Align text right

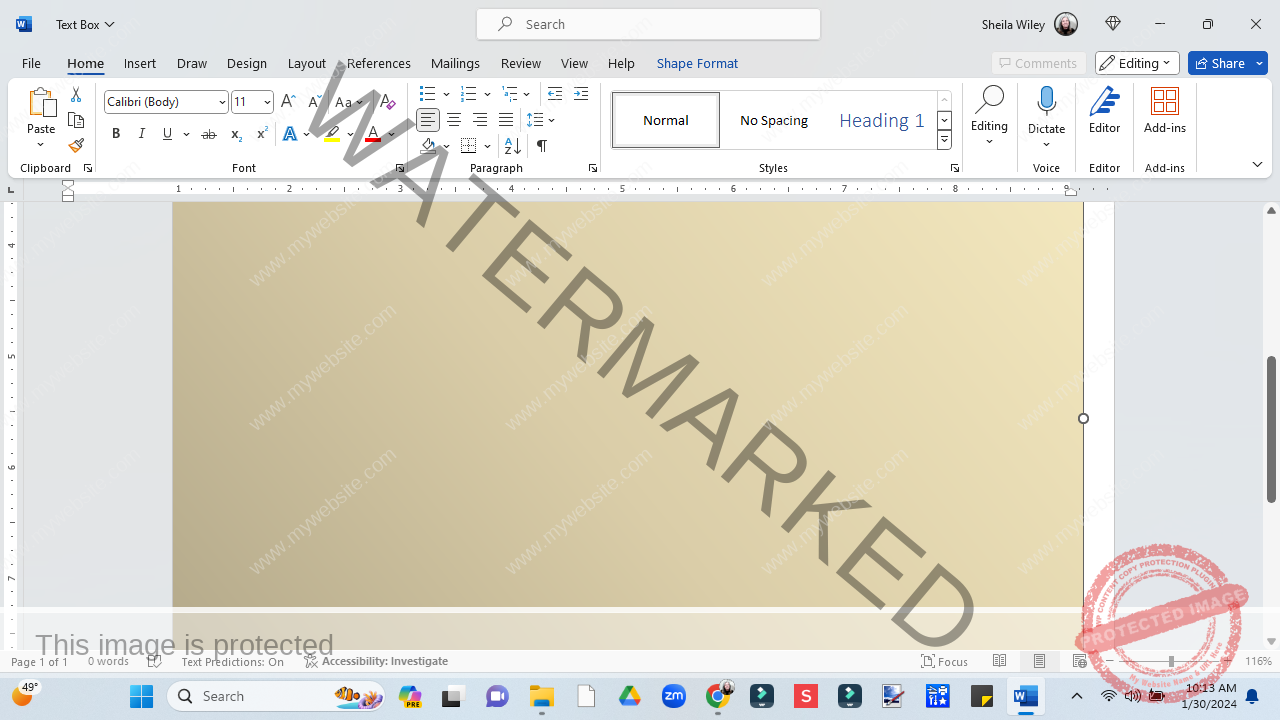(x=480, y=120)
